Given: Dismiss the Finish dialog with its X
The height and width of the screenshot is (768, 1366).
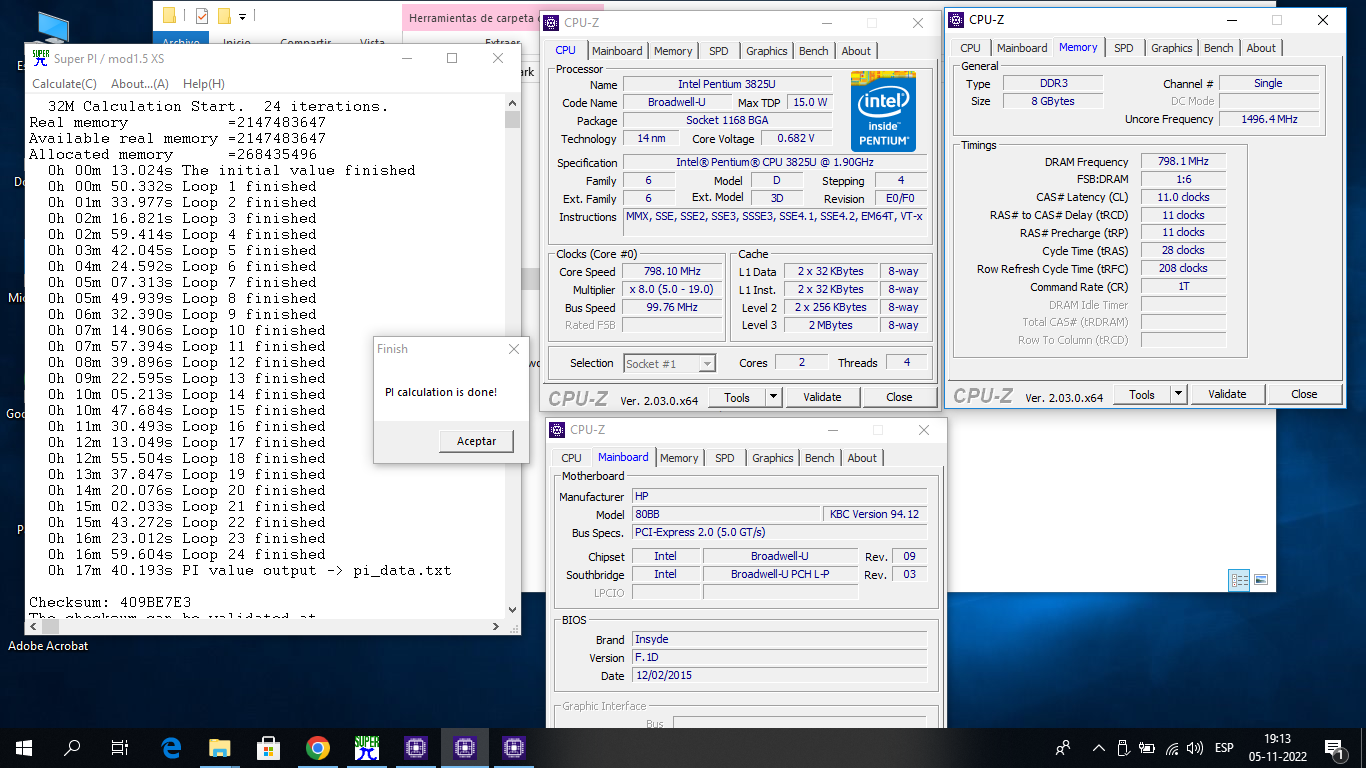Looking at the screenshot, I should point(514,349).
